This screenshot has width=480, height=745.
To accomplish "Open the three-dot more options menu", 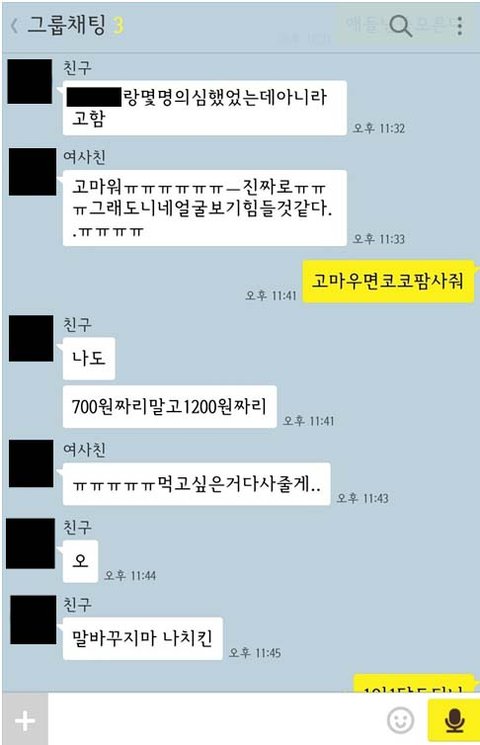I will 459,26.
